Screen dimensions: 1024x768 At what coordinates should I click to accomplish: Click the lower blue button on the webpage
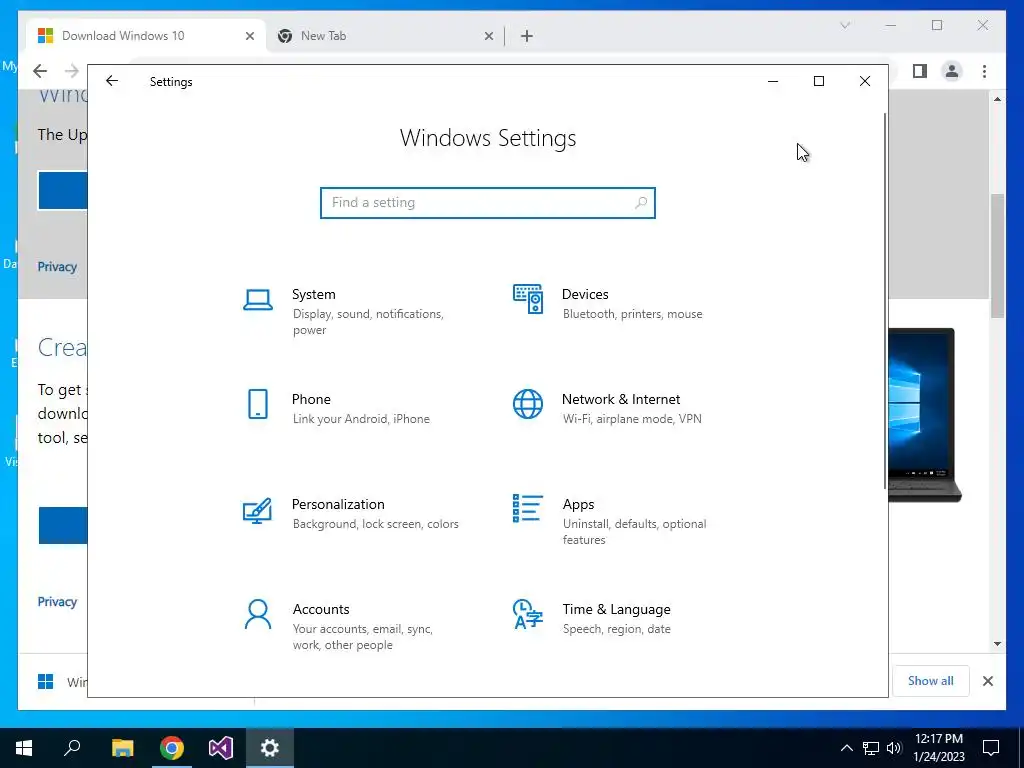[63, 525]
